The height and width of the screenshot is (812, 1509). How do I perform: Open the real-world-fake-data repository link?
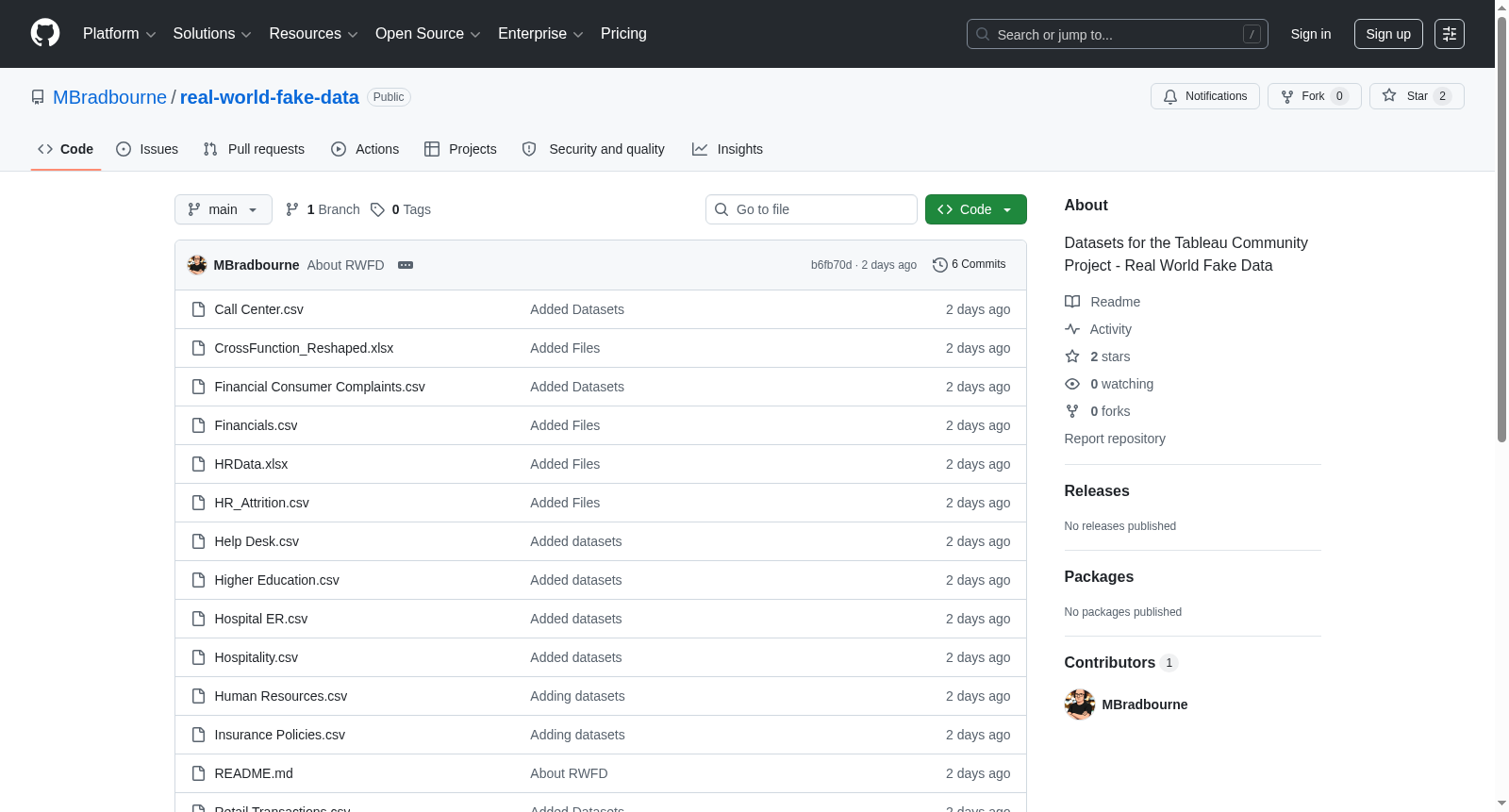(x=270, y=97)
